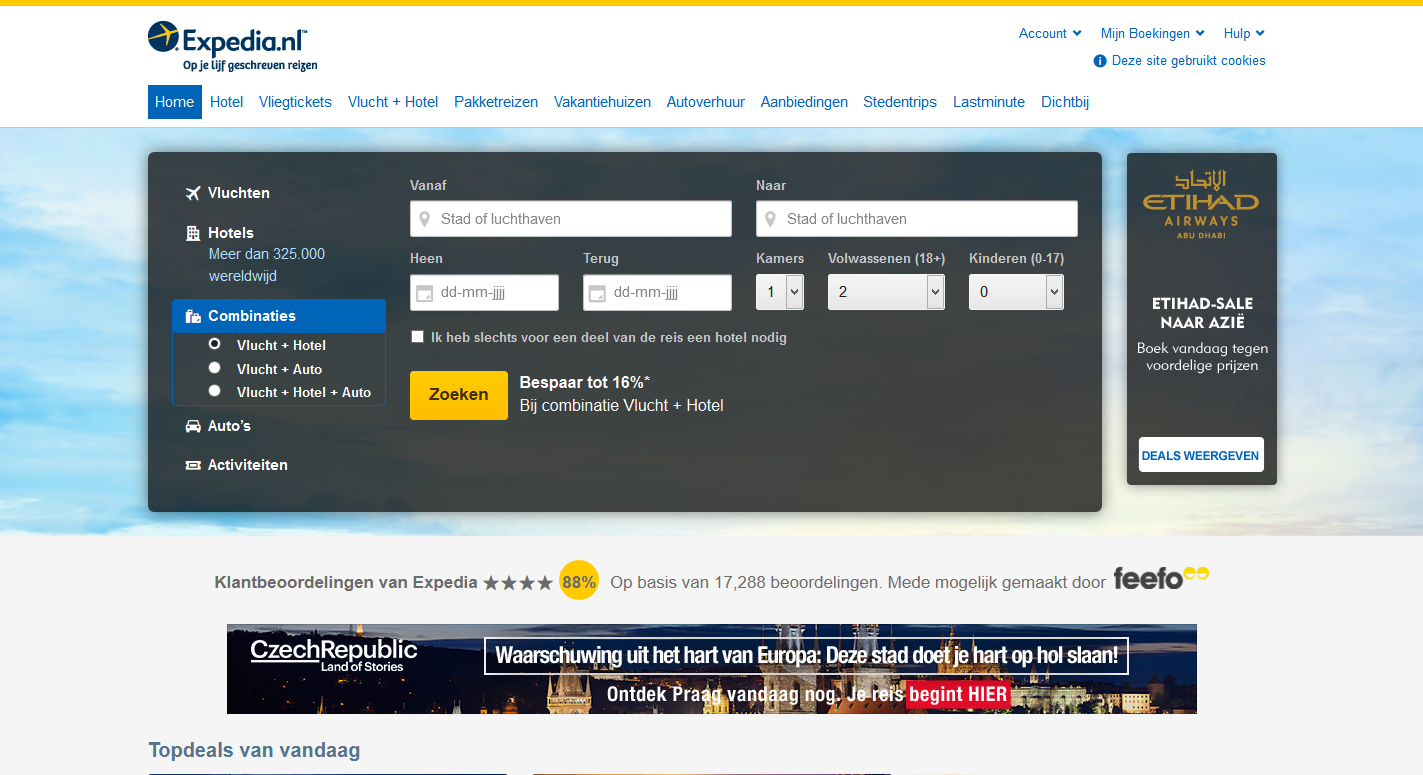Click the Naar city or airport field

(917, 219)
